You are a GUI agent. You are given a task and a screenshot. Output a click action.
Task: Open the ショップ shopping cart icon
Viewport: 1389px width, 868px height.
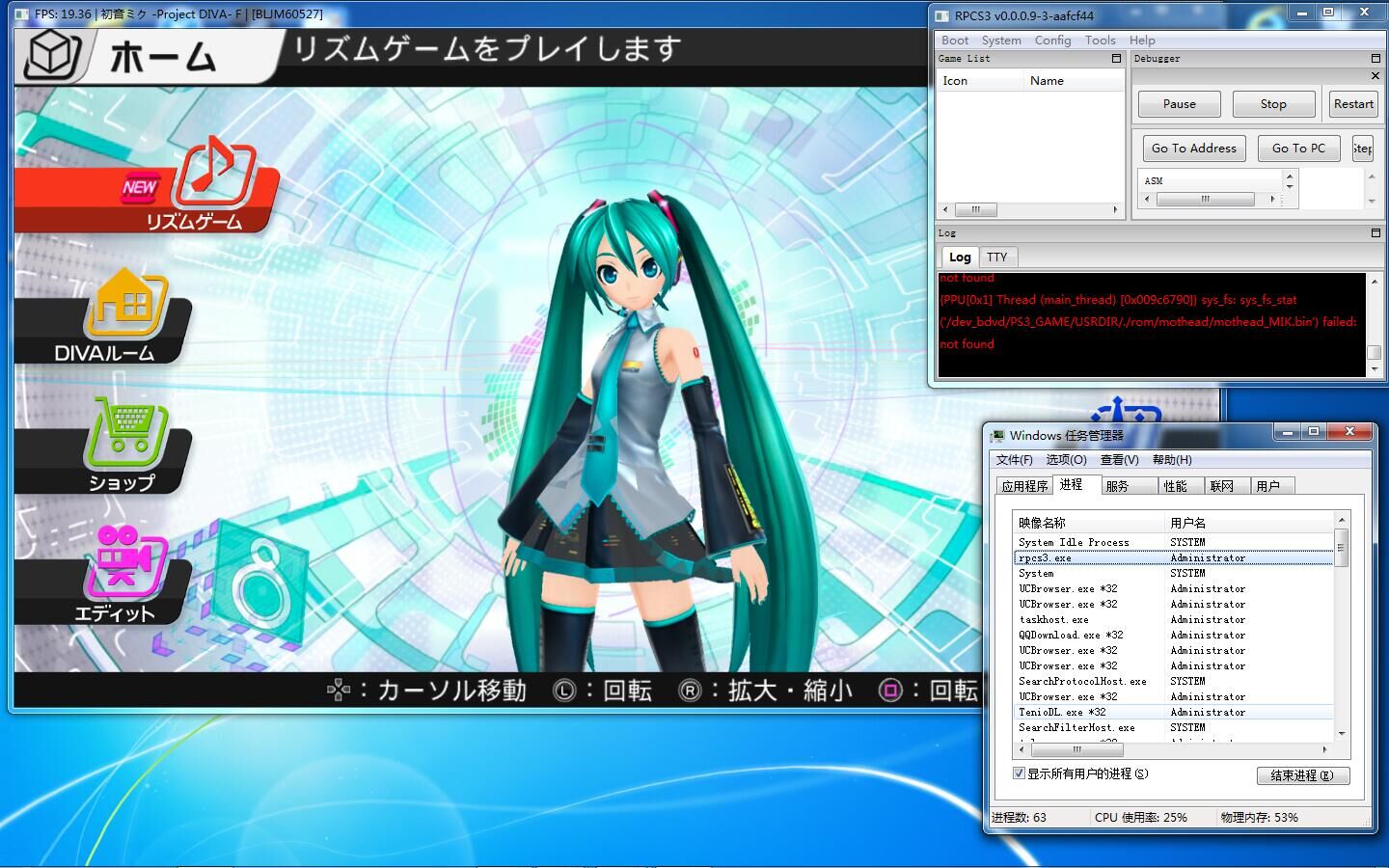[129, 433]
